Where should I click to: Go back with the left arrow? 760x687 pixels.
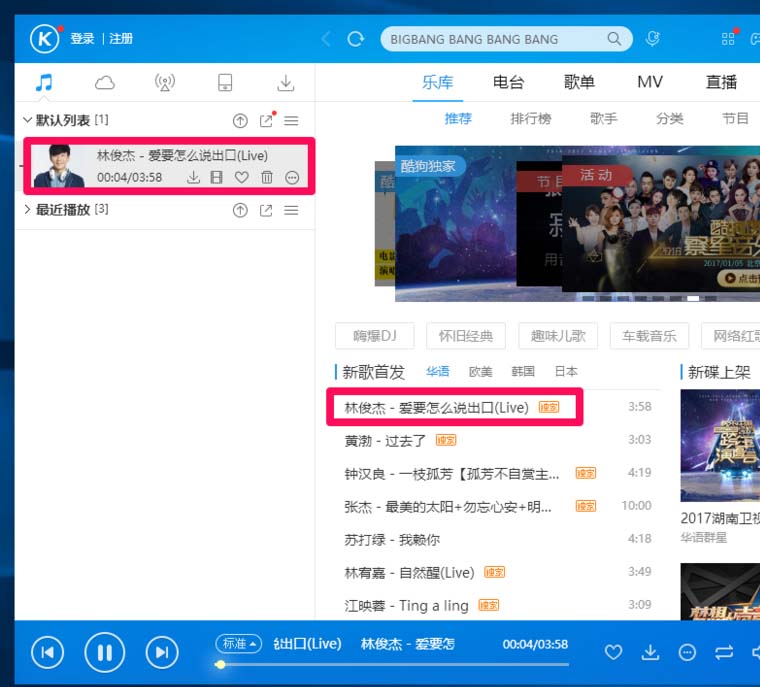coord(326,39)
